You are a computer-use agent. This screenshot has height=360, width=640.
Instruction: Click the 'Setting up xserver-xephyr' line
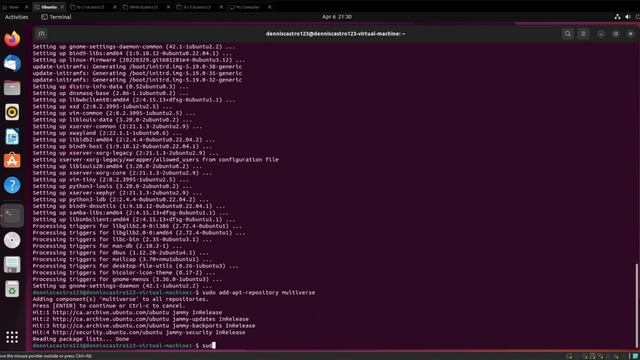[x=118, y=193]
